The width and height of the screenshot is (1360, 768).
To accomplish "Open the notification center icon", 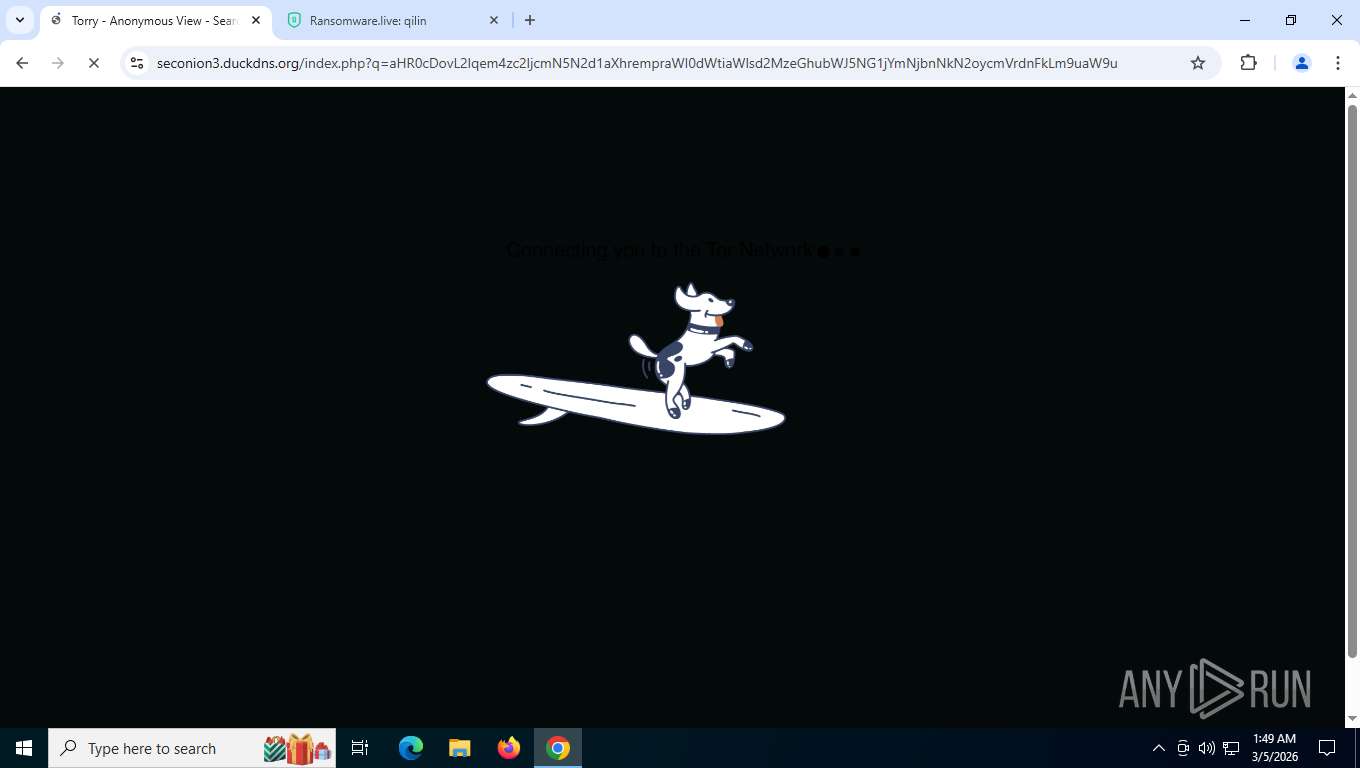I will point(1327,748).
